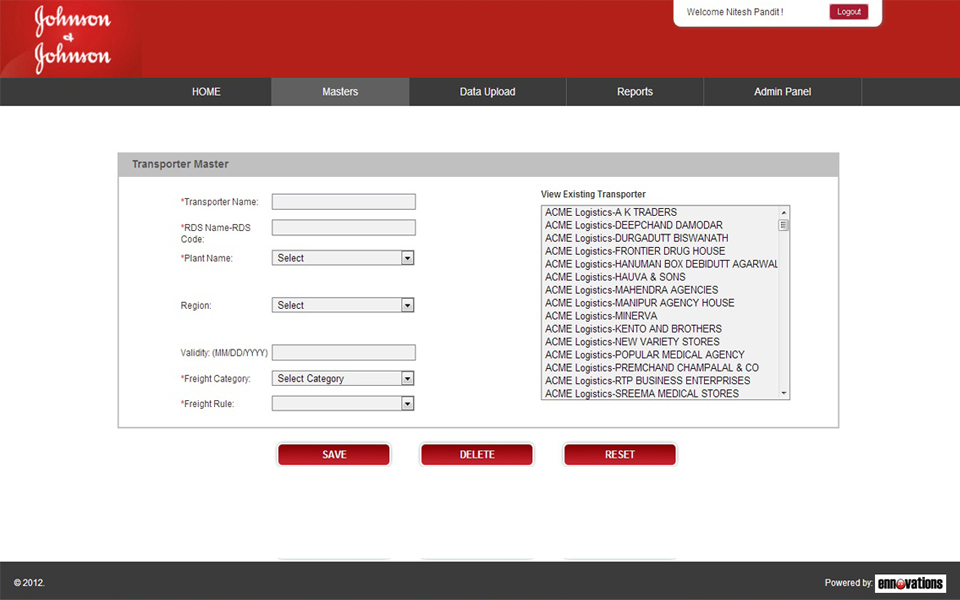The image size is (960, 600).
Task: Open the Data Upload menu
Action: point(487,92)
